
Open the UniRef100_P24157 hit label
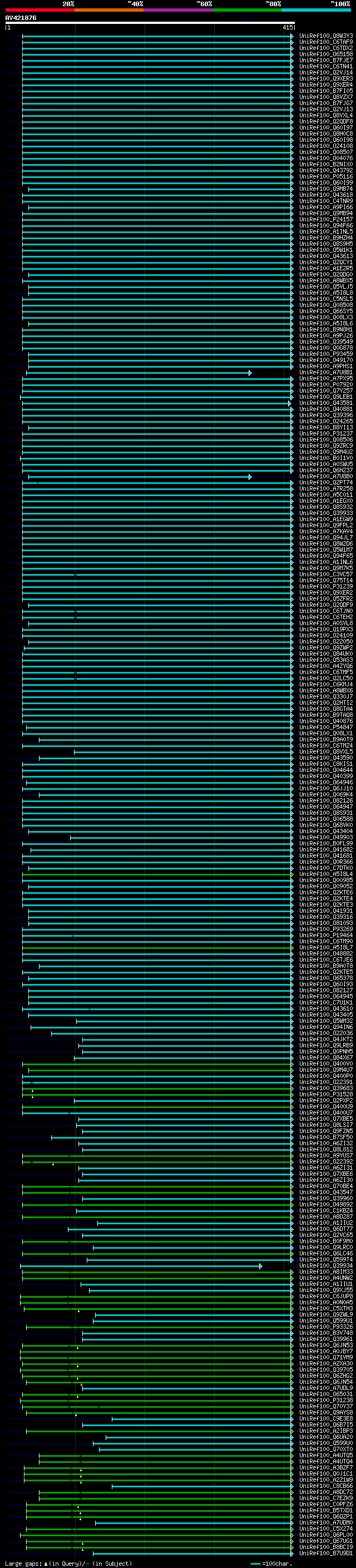pyautogui.click(x=325, y=219)
